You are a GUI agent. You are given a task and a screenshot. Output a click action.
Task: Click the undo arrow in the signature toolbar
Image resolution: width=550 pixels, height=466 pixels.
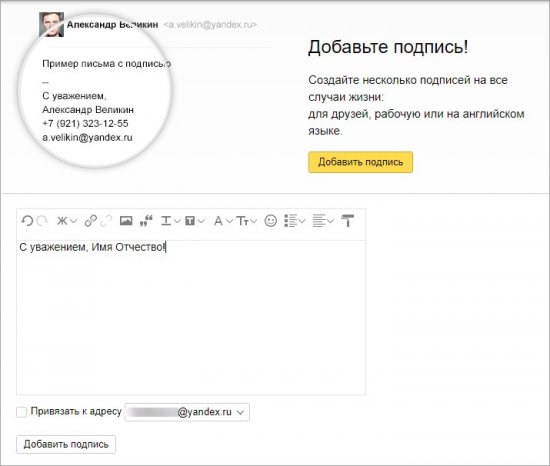[x=27, y=221]
